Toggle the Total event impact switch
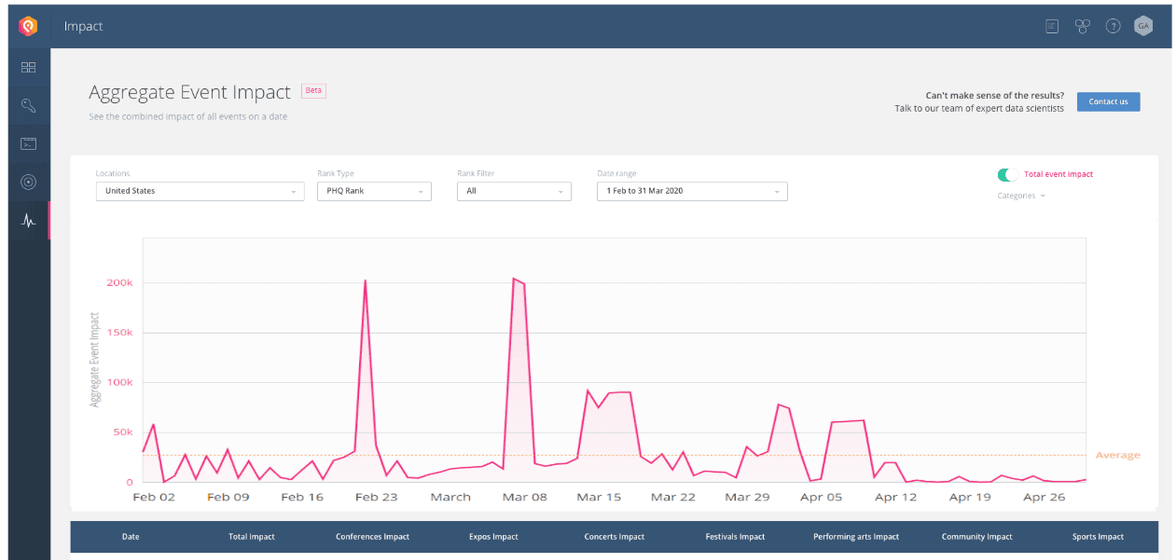The image size is (1176, 560). 1007,175
